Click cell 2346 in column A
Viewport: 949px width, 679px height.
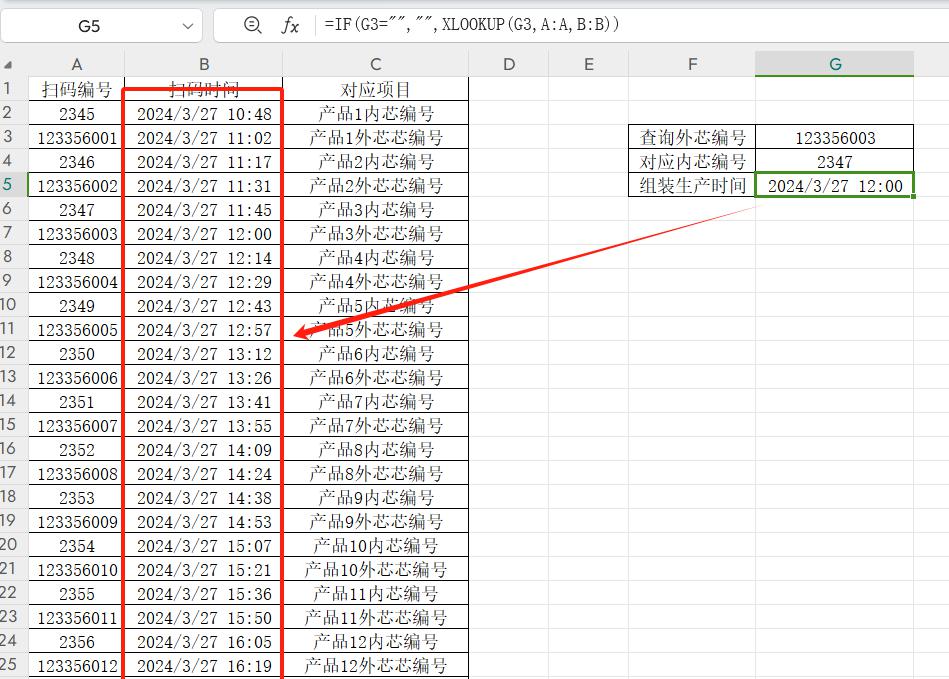click(x=76, y=162)
